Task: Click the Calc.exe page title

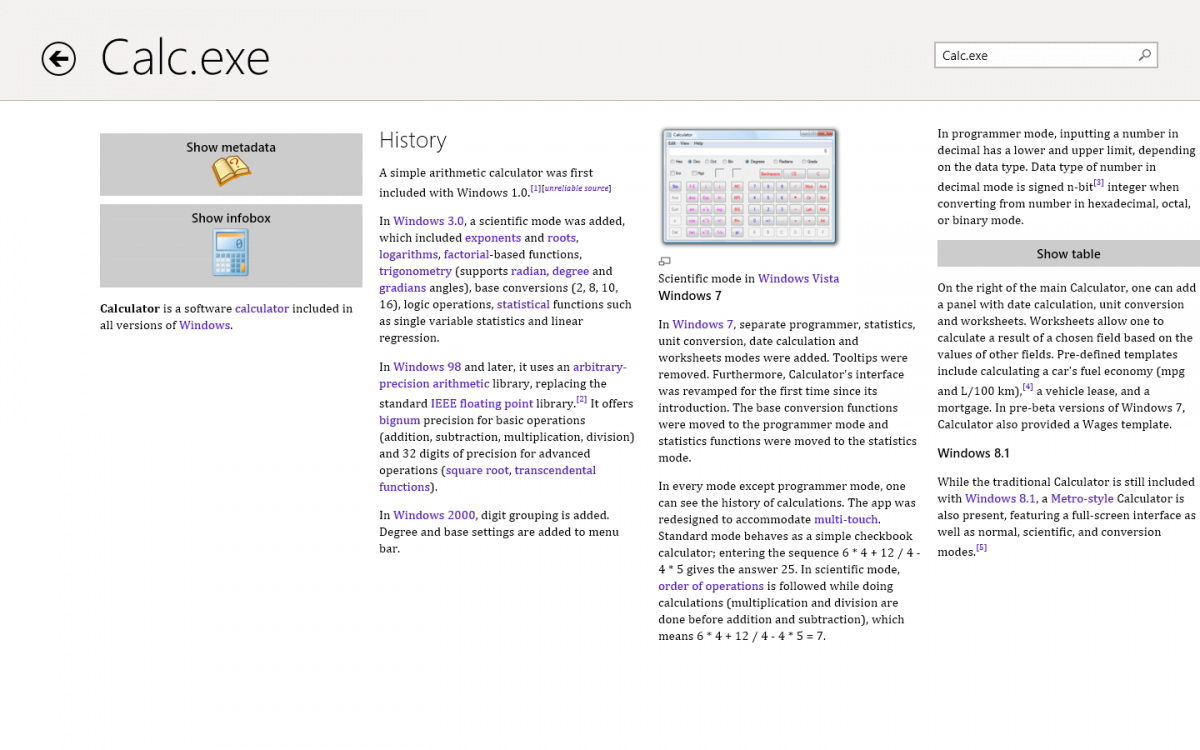Action: tap(185, 58)
